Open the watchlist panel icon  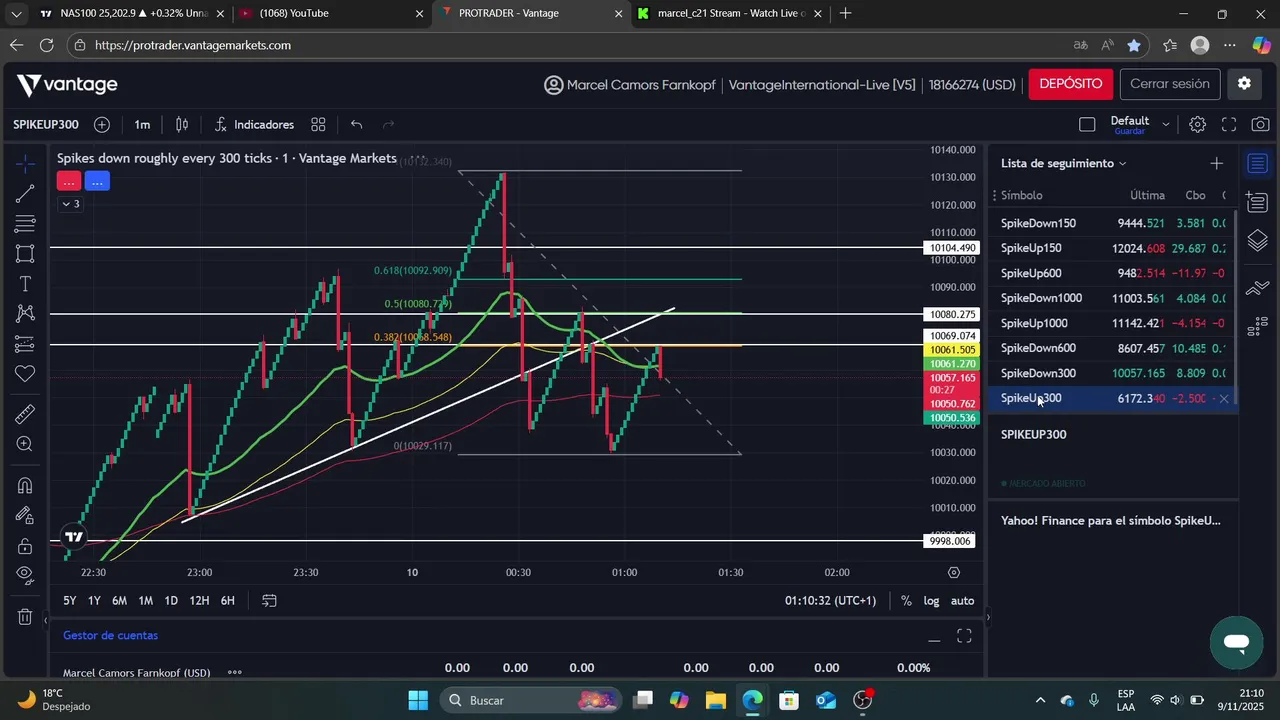pyautogui.click(x=1258, y=164)
